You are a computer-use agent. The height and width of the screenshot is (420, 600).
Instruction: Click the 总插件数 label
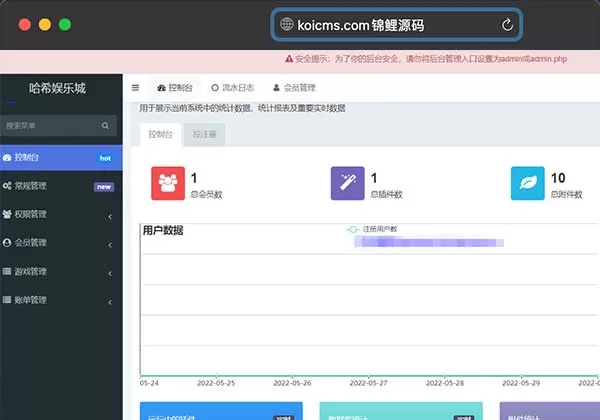386,194
